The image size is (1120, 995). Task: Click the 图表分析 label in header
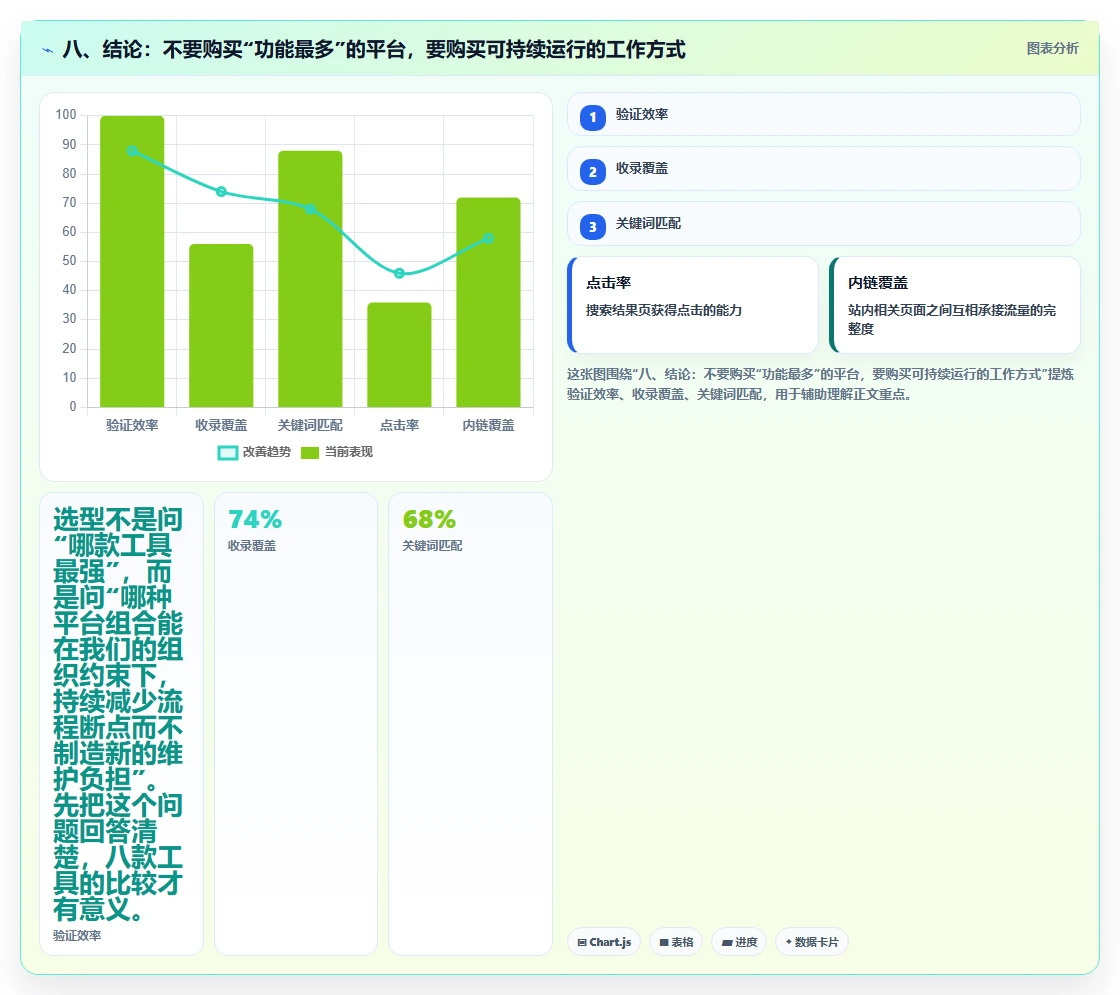pyautogui.click(x=1052, y=49)
